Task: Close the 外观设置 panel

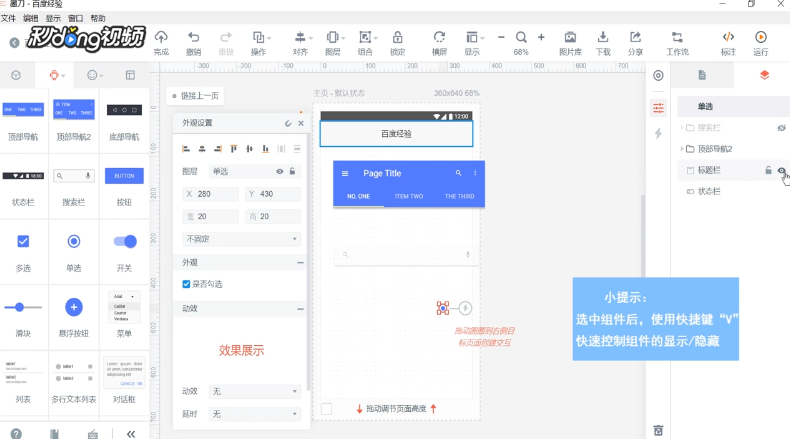Action: [301, 123]
